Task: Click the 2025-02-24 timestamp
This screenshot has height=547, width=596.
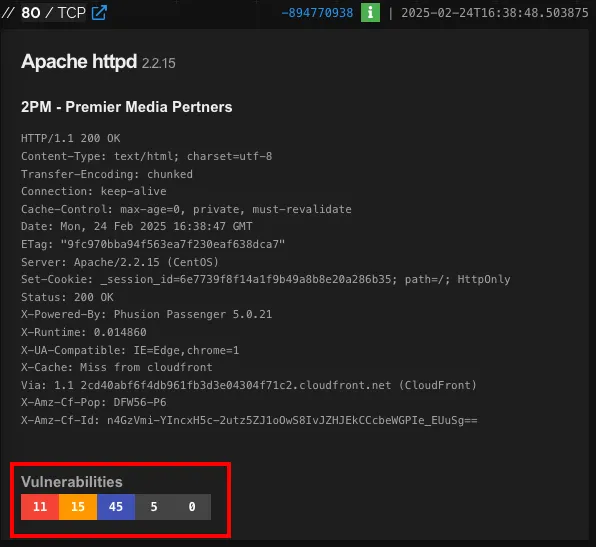Action: point(495,13)
